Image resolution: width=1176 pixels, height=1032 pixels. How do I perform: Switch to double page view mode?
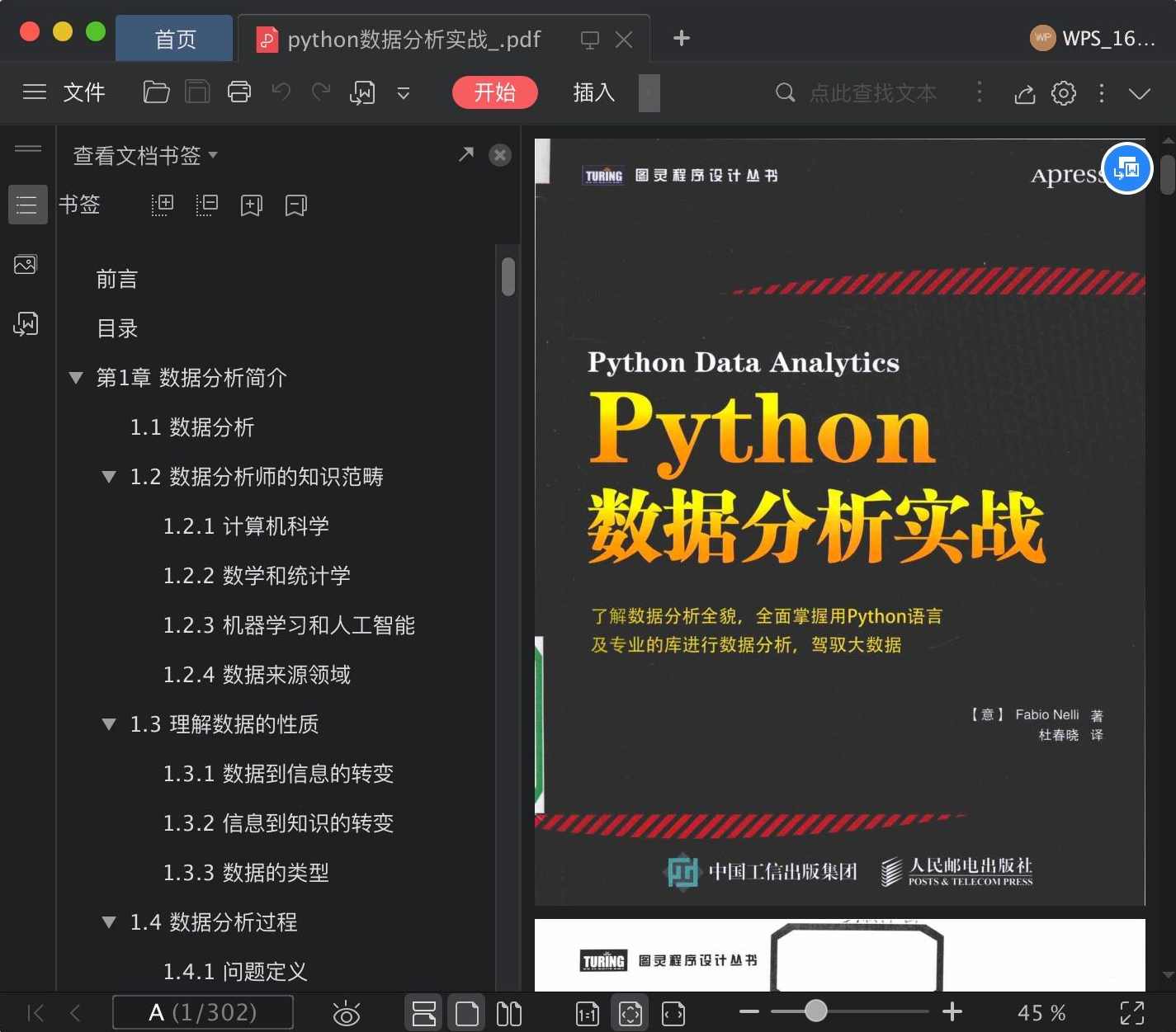(509, 1012)
